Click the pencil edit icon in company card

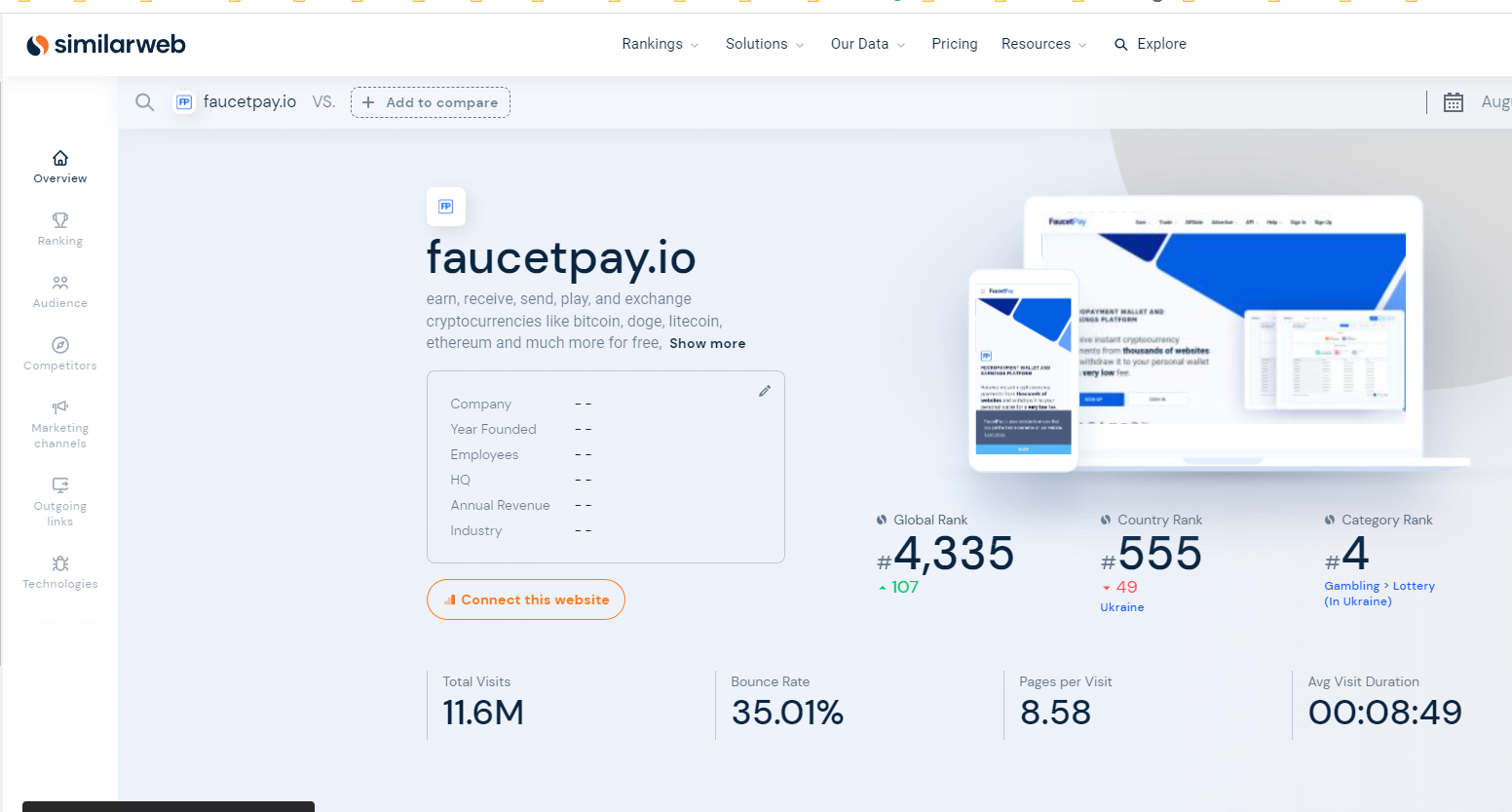click(765, 391)
